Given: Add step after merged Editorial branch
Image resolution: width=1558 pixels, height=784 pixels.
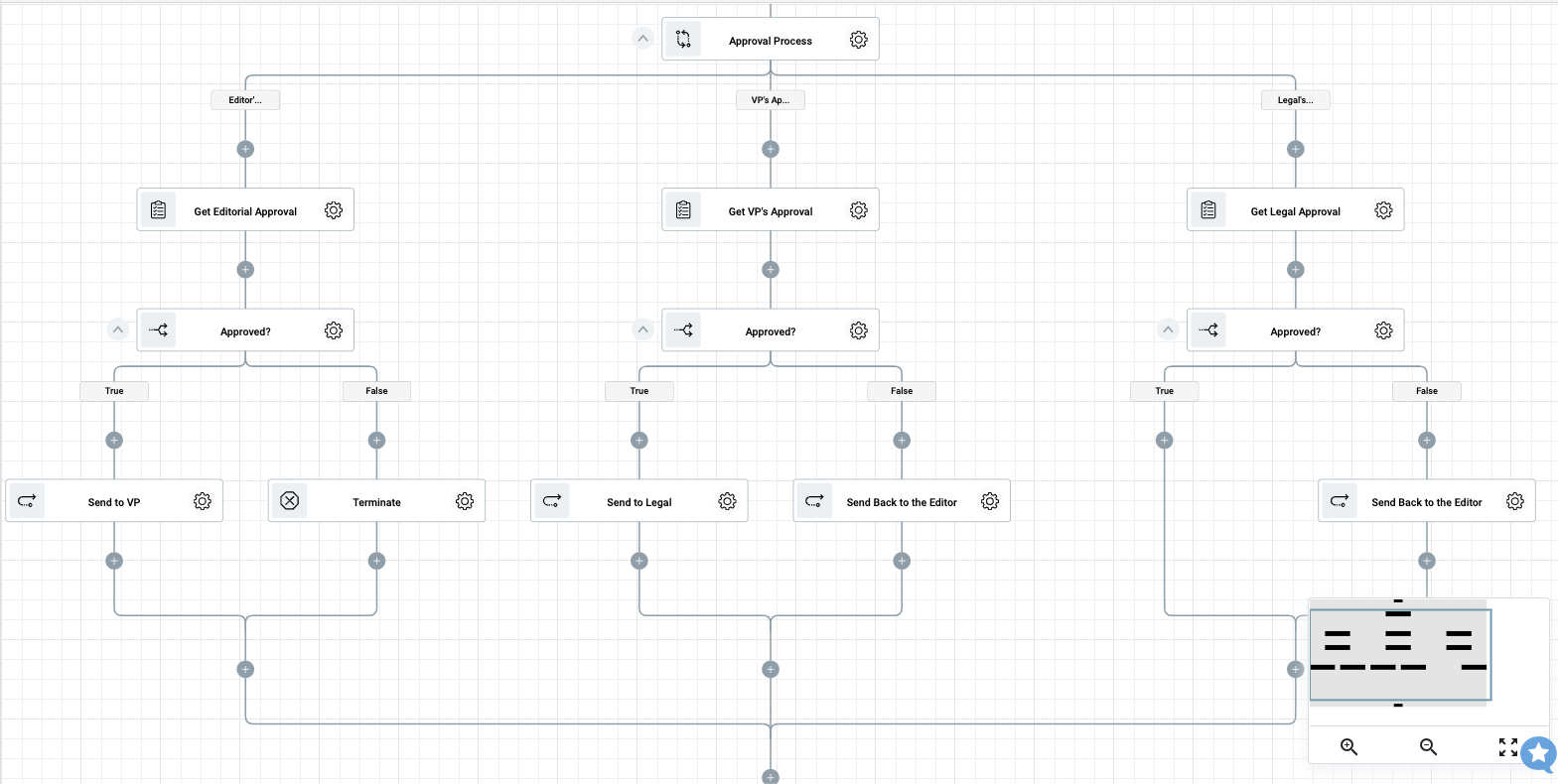Looking at the screenshot, I should click(245, 670).
